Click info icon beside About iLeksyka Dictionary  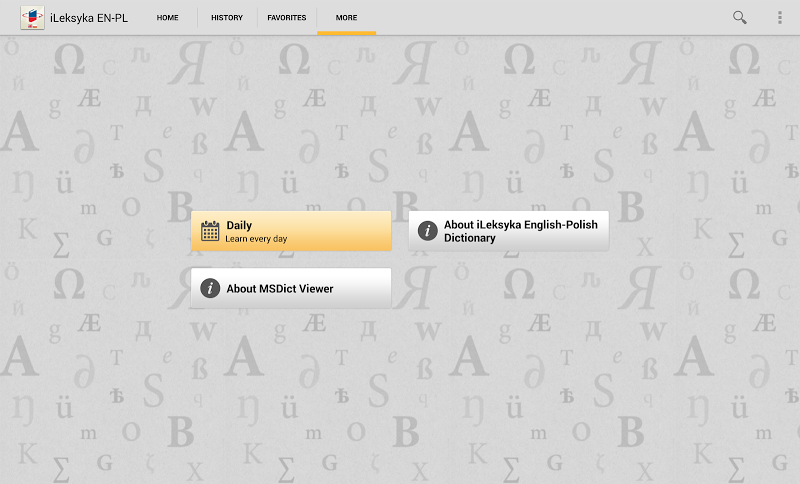(x=428, y=231)
